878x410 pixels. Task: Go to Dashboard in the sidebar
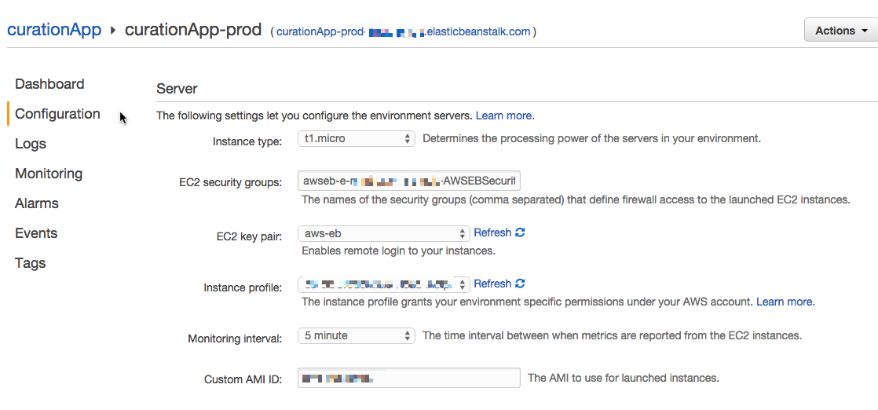[x=49, y=84]
